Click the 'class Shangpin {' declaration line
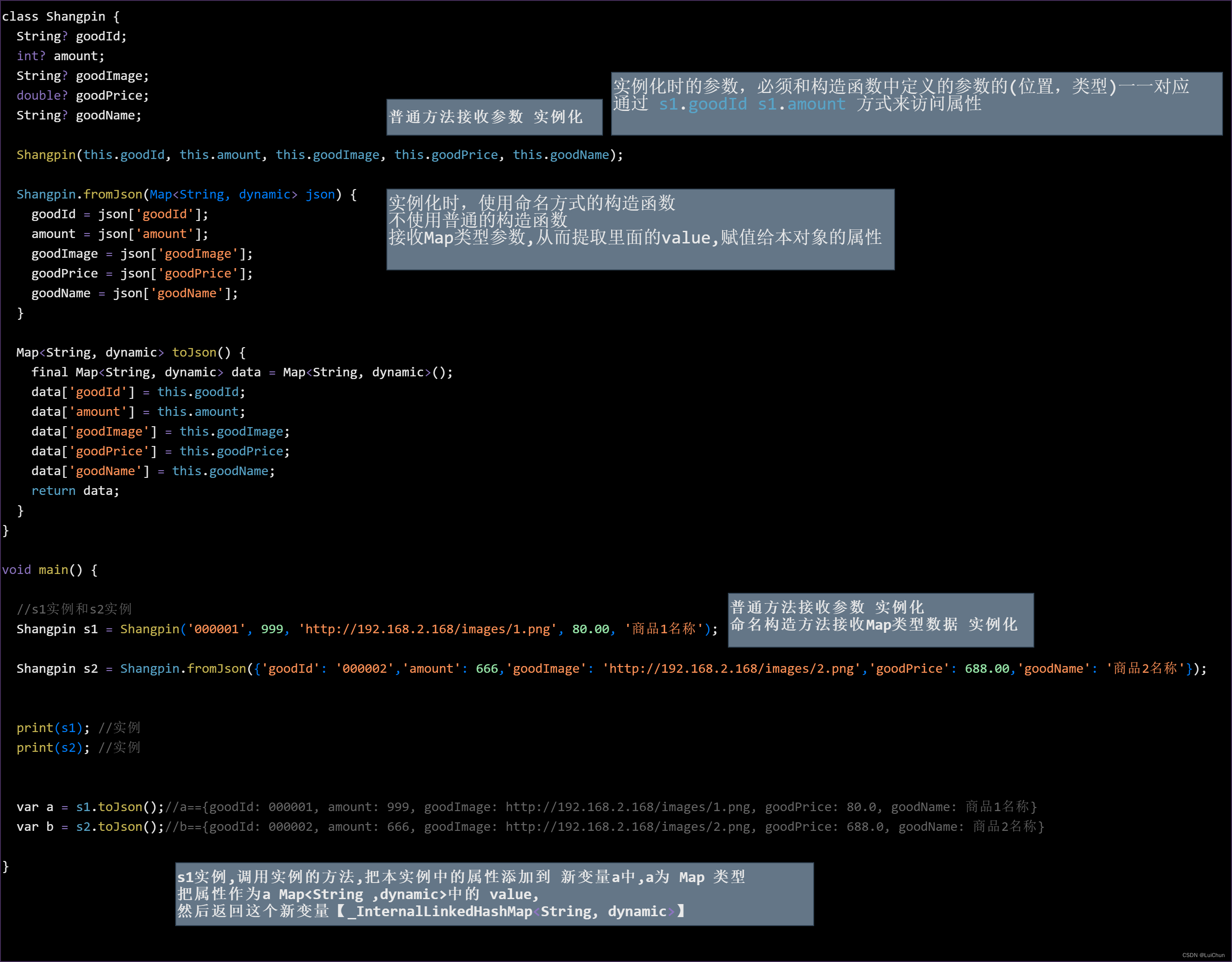 tap(61, 16)
